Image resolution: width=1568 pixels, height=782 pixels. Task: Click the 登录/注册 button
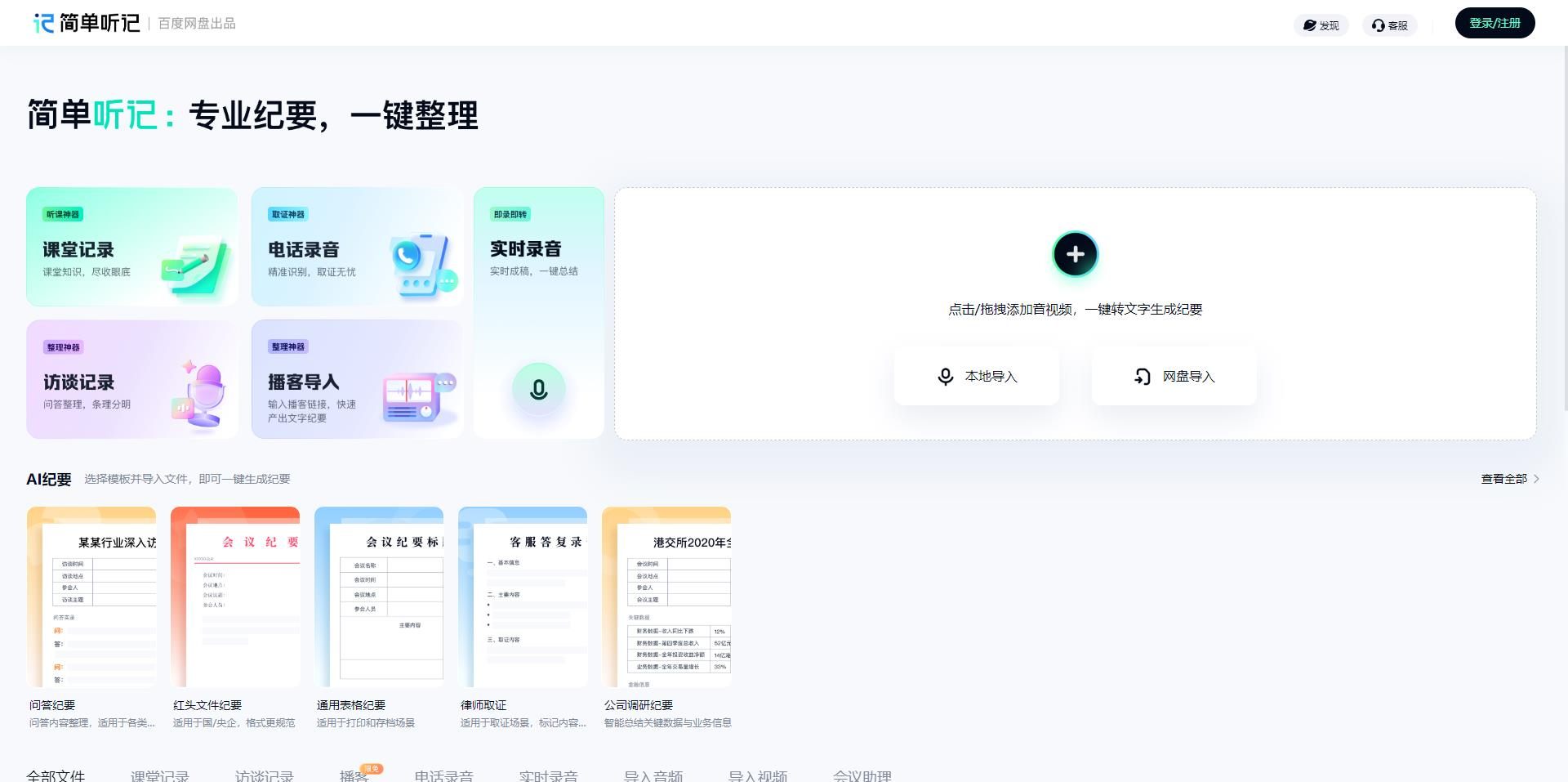1494,23
